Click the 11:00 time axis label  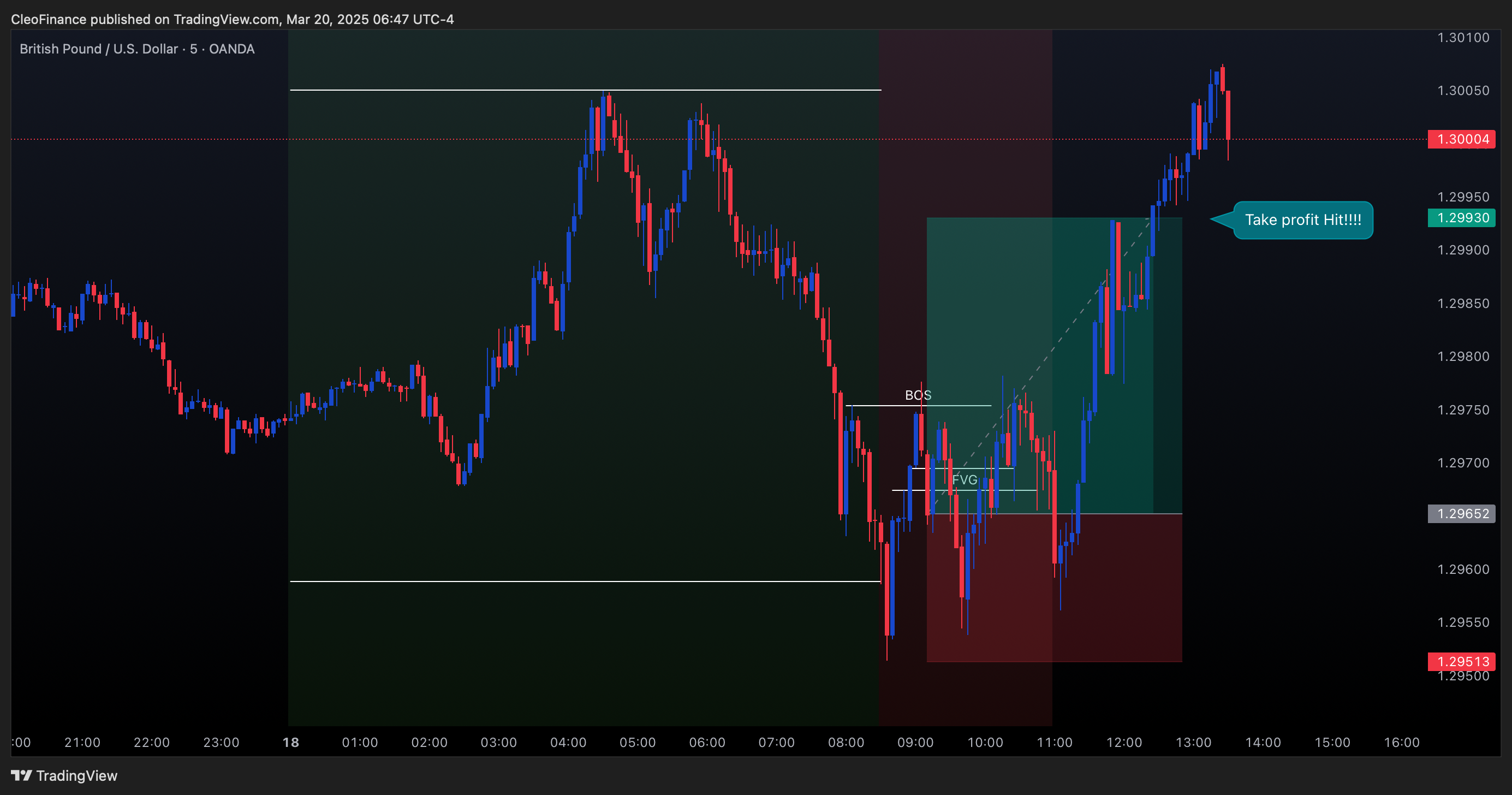(x=1054, y=742)
